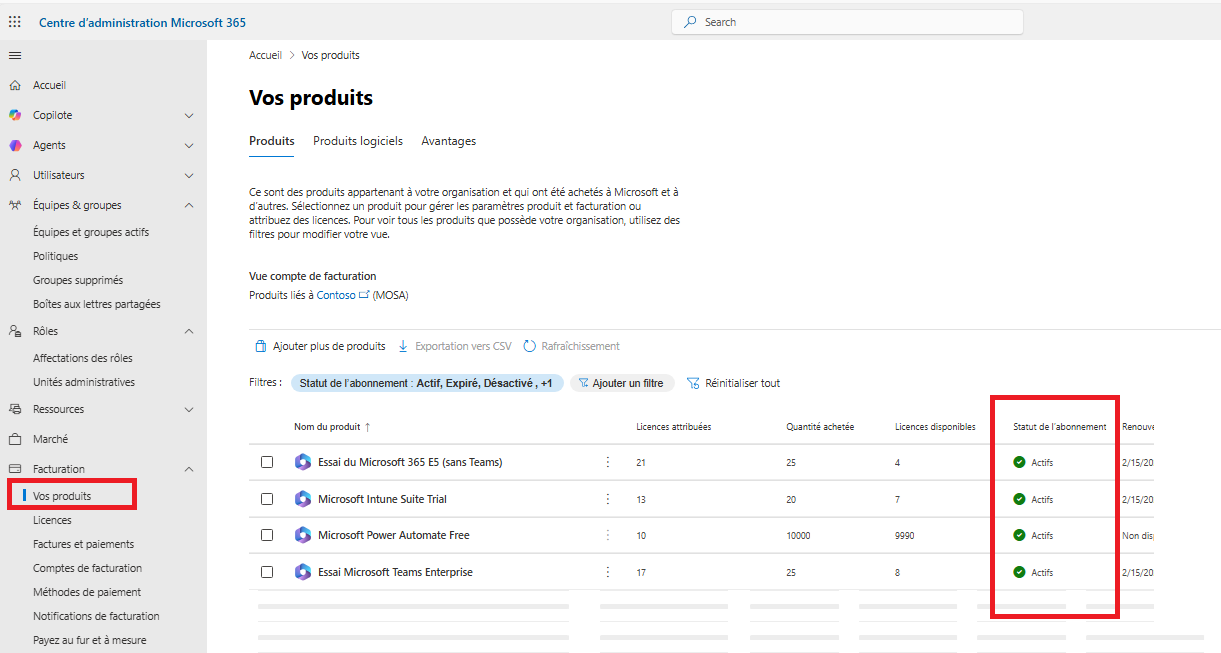Click the Accueil home icon in sidebar

click(15, 86)
